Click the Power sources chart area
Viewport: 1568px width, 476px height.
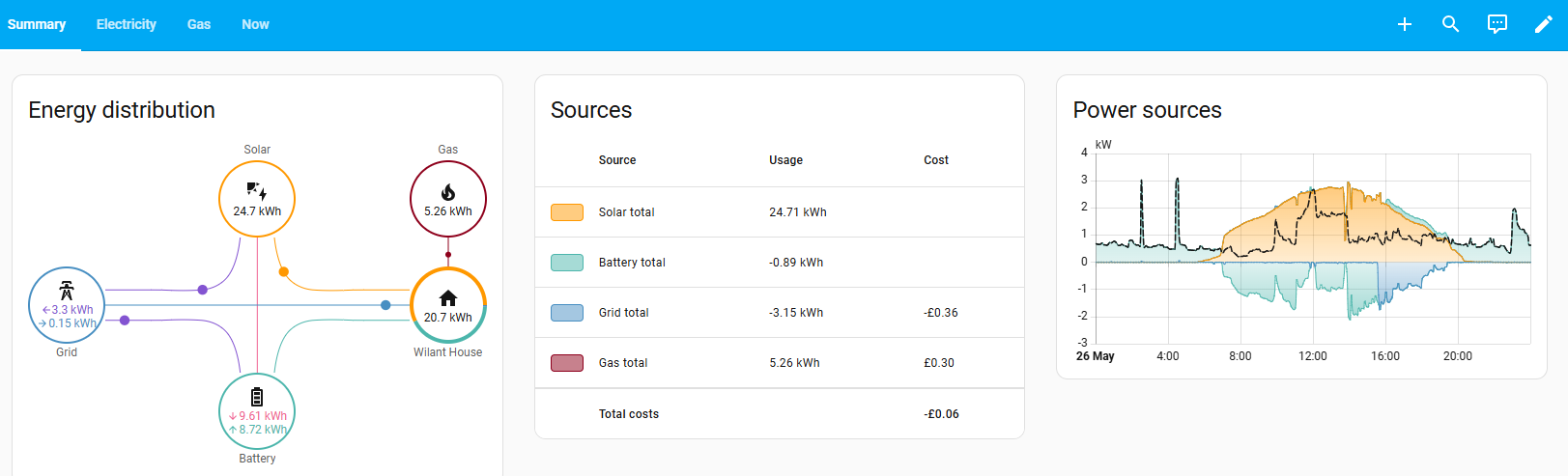click(x=1313, y=248)
